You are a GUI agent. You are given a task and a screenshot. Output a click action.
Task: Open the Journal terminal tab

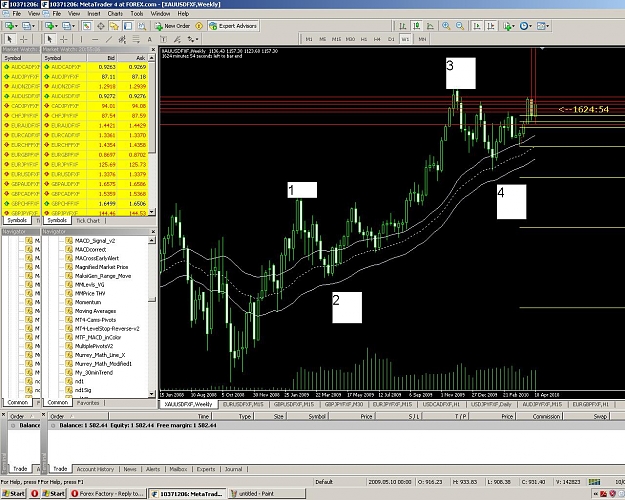234,469
